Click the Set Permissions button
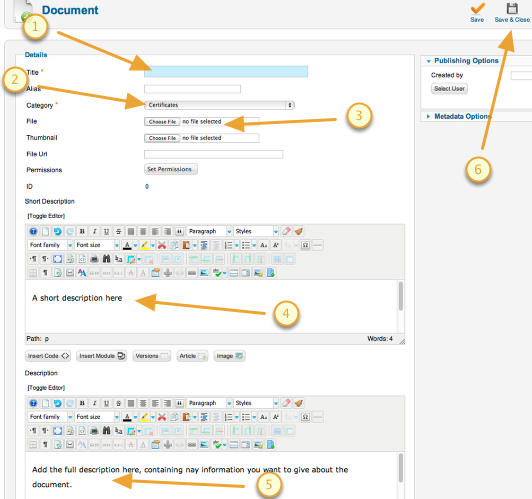Viewport: 532px width, 499px height. [x=171, y=169]
